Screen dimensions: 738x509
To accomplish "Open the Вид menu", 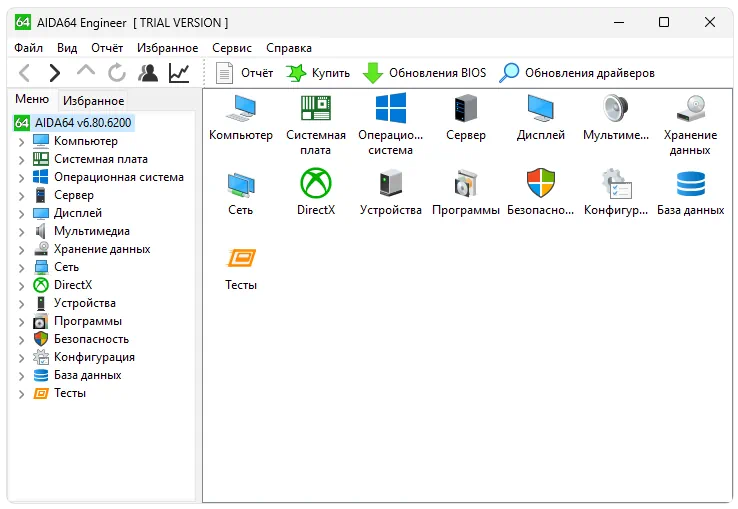I will pos(67,48).
